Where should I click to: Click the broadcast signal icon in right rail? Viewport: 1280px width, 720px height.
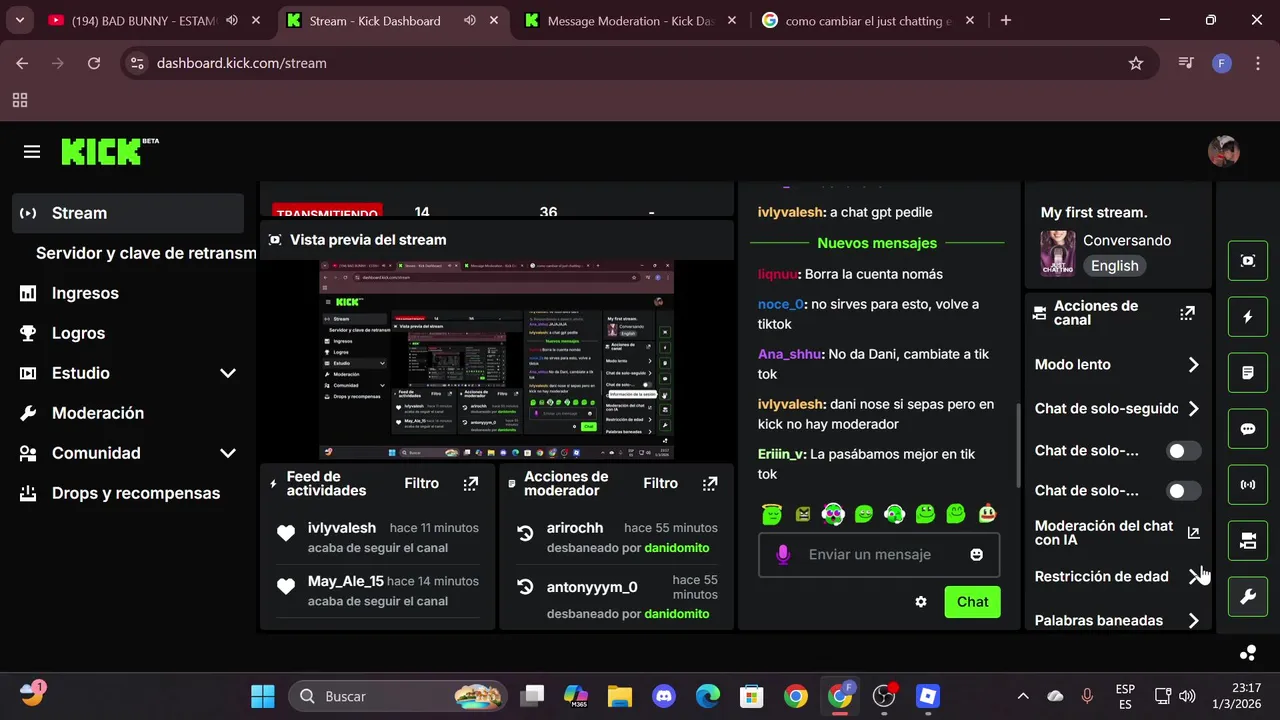(x=1248, y=485)
